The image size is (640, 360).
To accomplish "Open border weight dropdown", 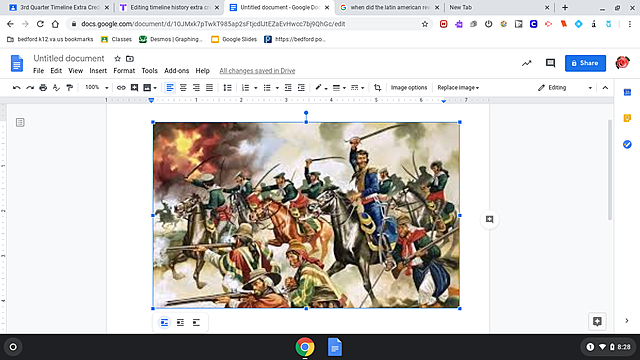I will [x=339, y=87].
